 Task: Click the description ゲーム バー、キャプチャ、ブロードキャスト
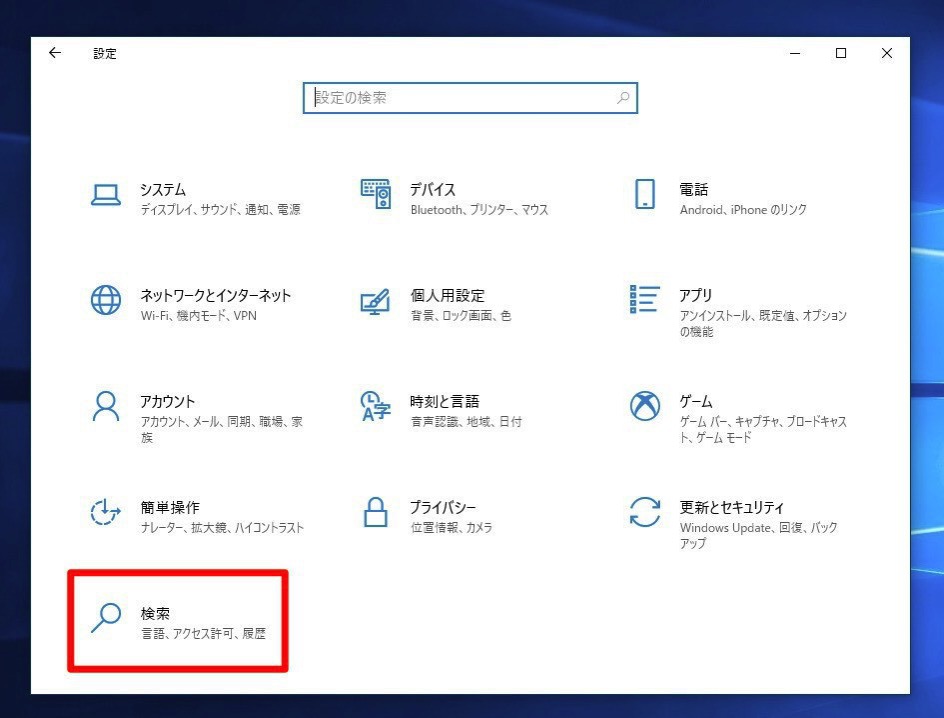point(763,429)
